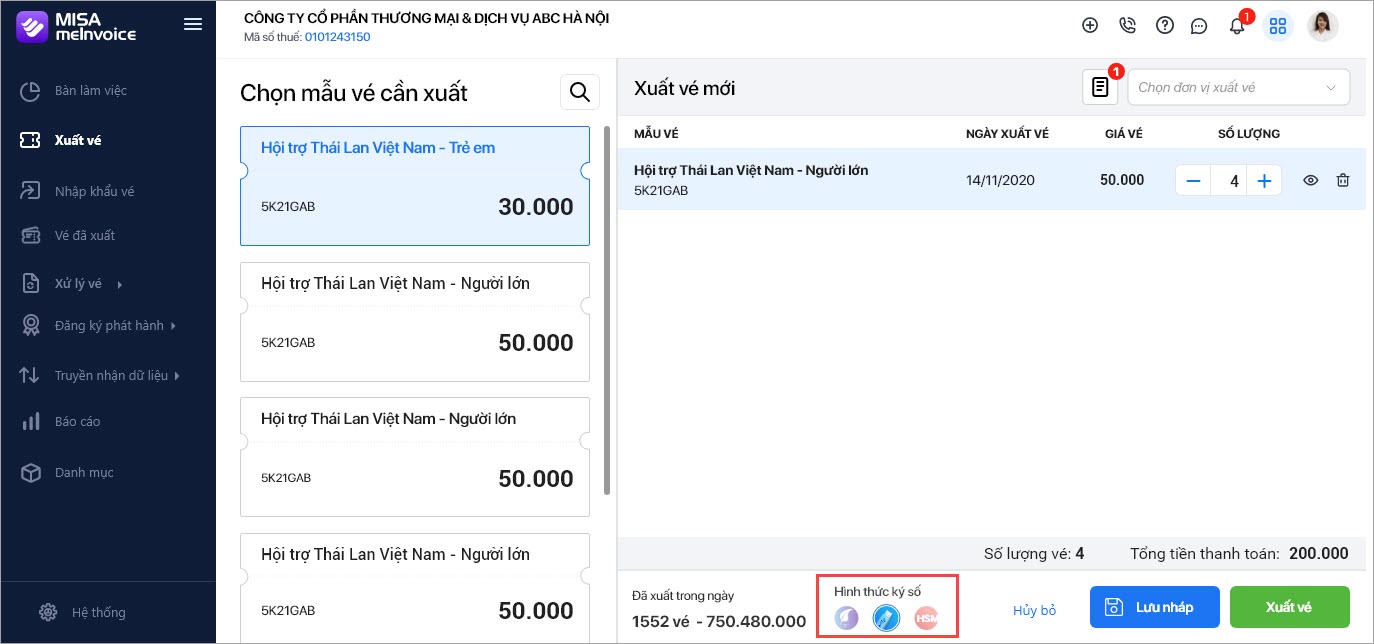
Task: Select the HSM digital signing method
Action: pyautogui.click(x=926, y=618)
